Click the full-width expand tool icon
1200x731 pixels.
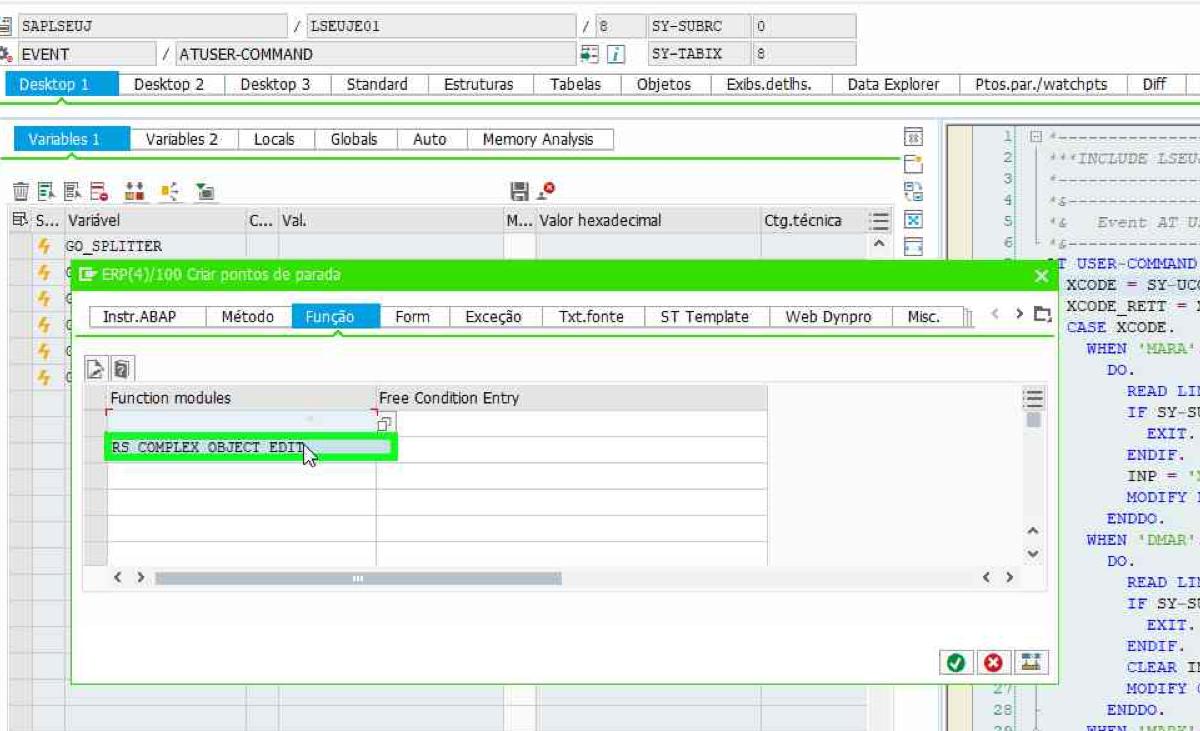913,247
